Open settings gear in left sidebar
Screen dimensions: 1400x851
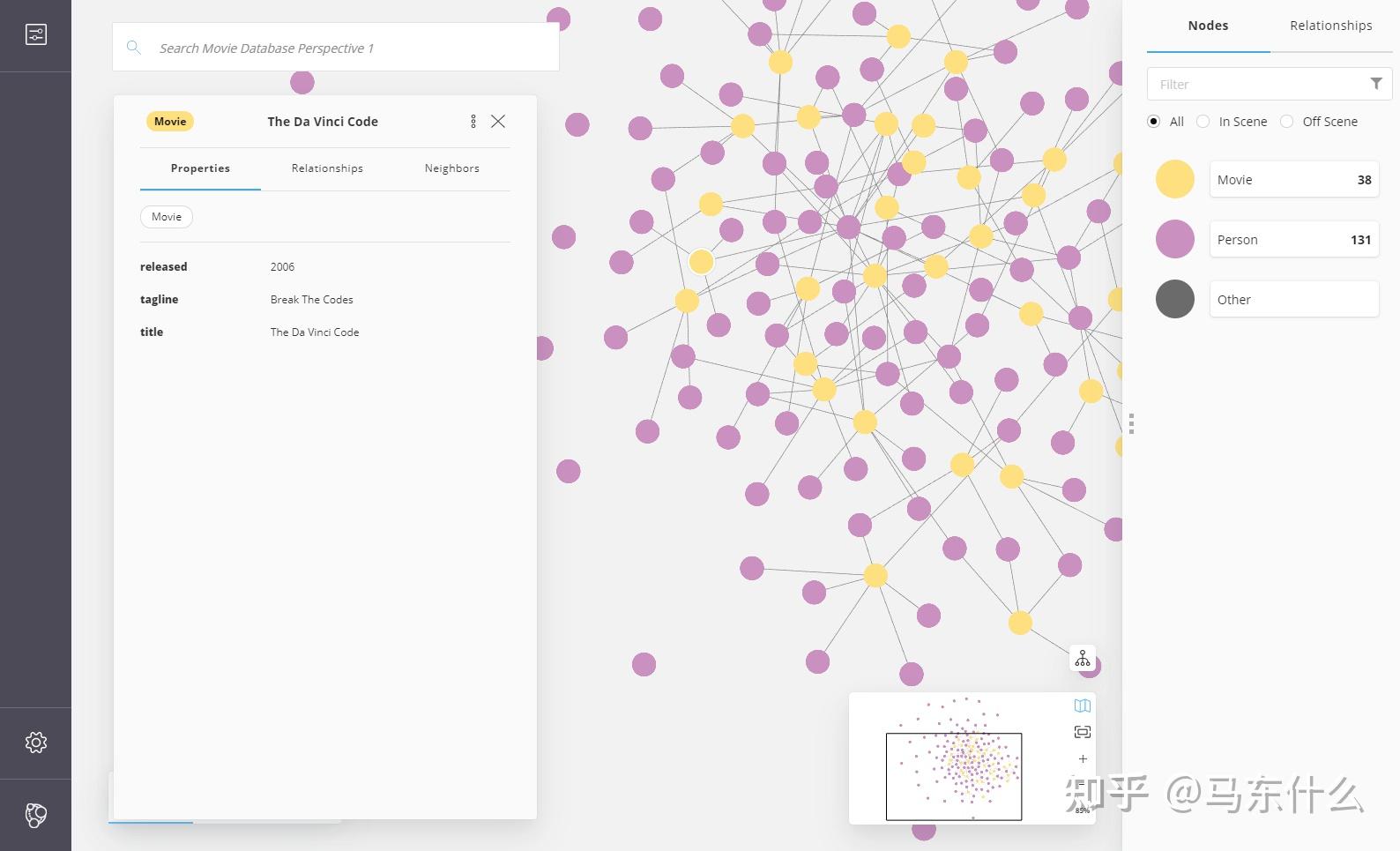pyautogui.click(x=36, y=743)
